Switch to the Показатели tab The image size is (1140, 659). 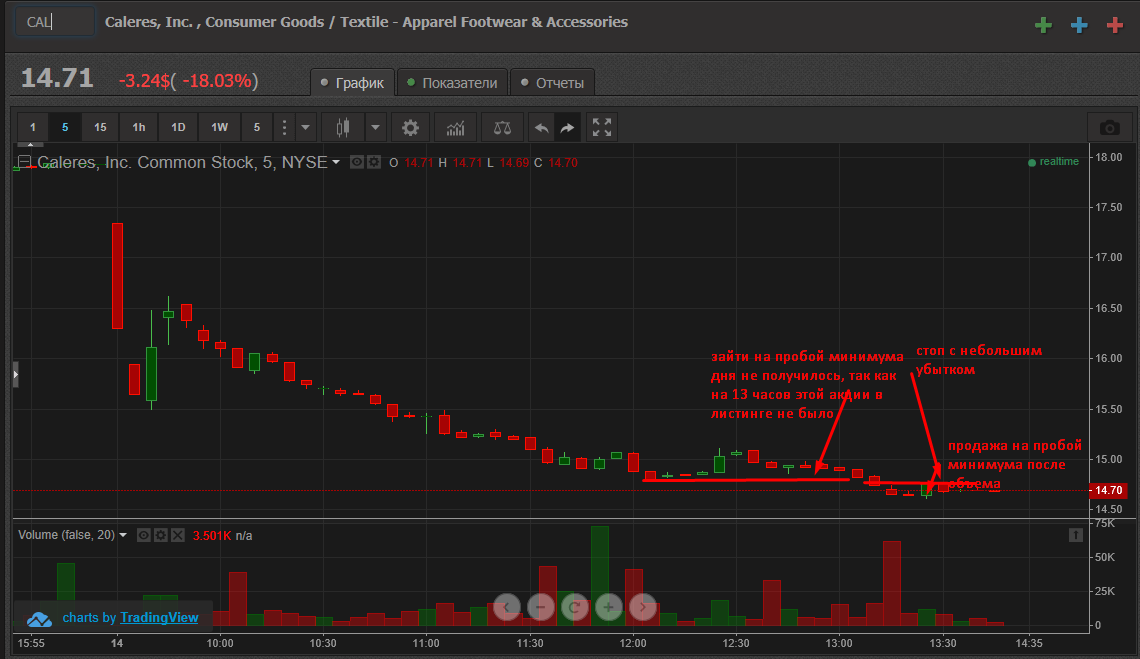click(x=451, y=83)
